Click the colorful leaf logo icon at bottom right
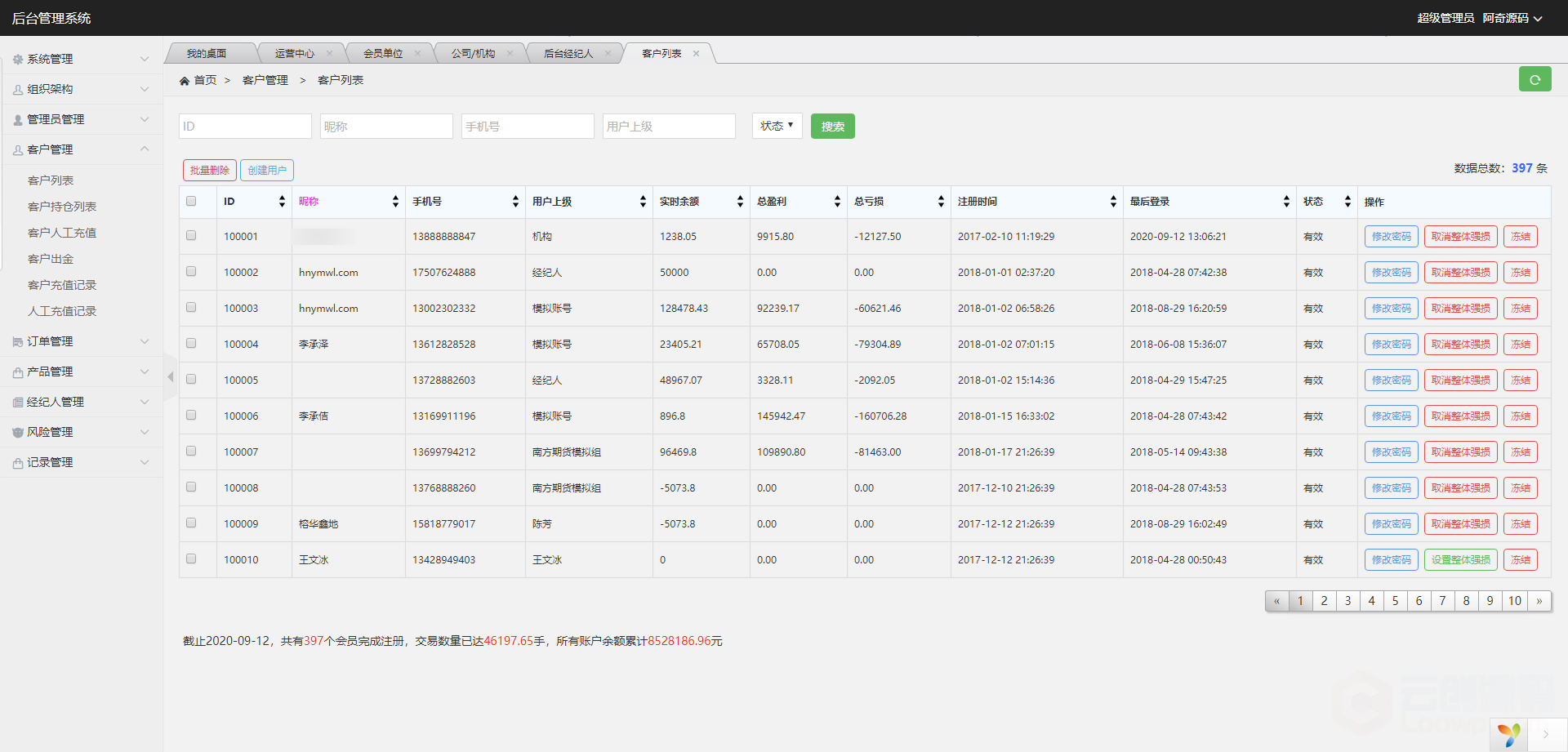Image resolution: width=1568 pixels, height=752 pixels. coord(1509,735)
